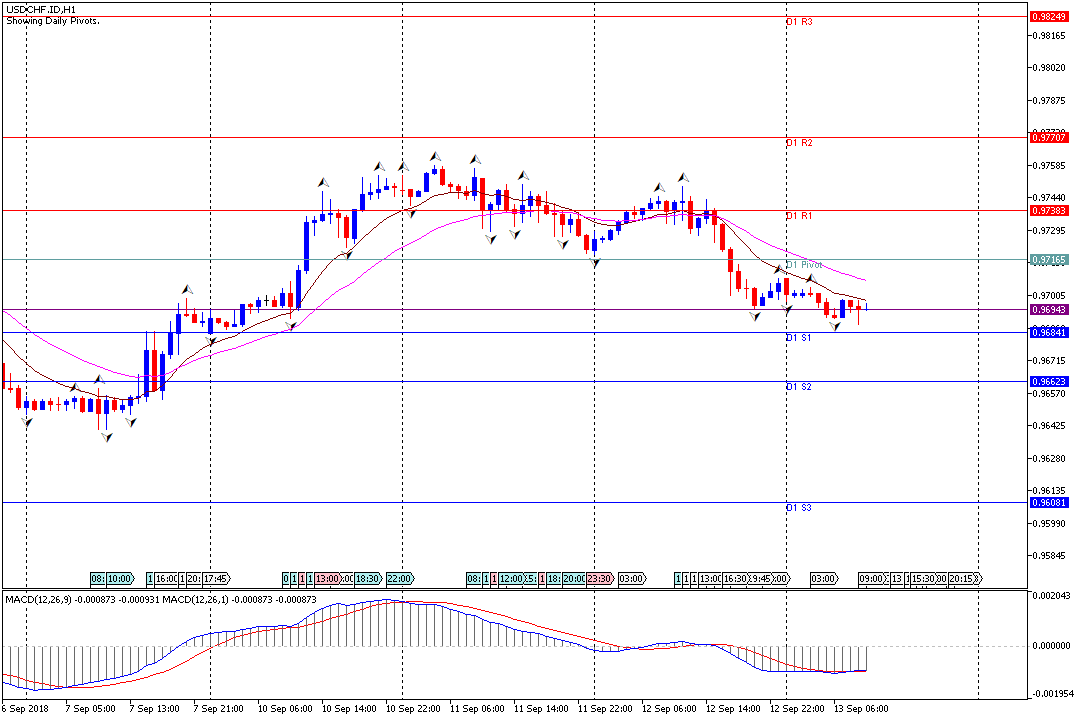1080x720 pixels.
Task: Click the 7 Sep 21:00 time label
Action: coord(218,709)
